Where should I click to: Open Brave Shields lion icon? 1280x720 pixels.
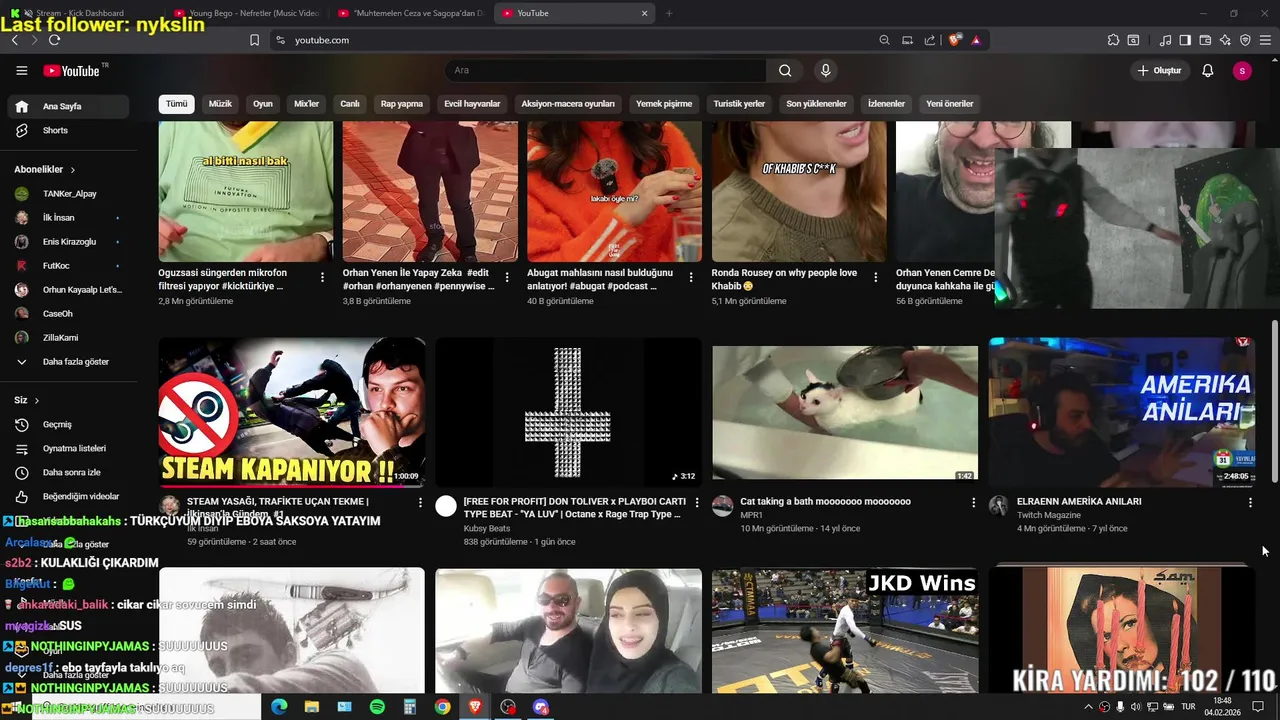(x=955, y=40)
